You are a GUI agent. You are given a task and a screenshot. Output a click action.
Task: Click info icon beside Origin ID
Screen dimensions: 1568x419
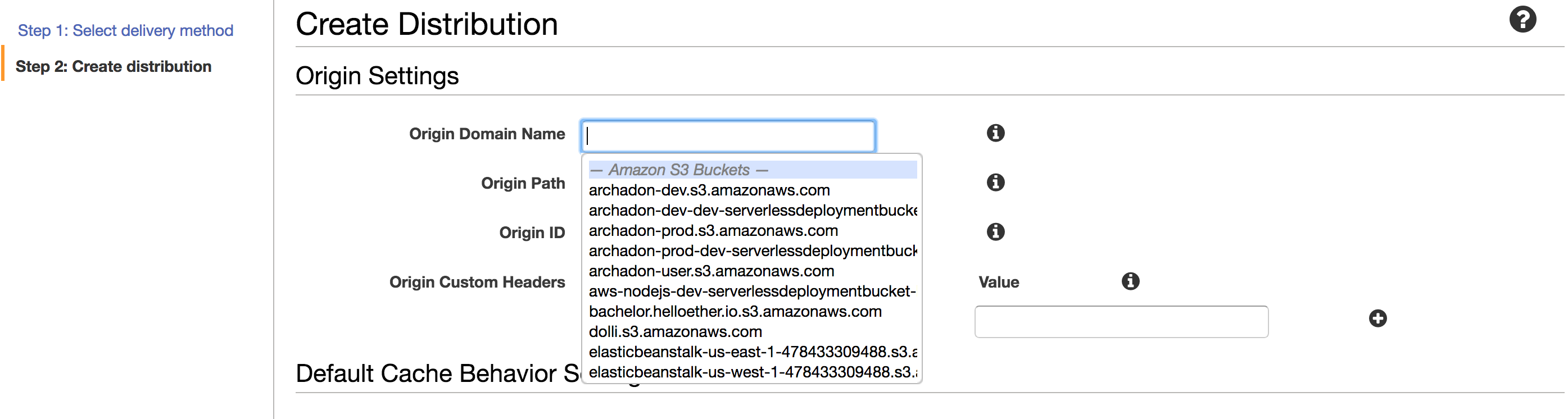pos(995,232)
